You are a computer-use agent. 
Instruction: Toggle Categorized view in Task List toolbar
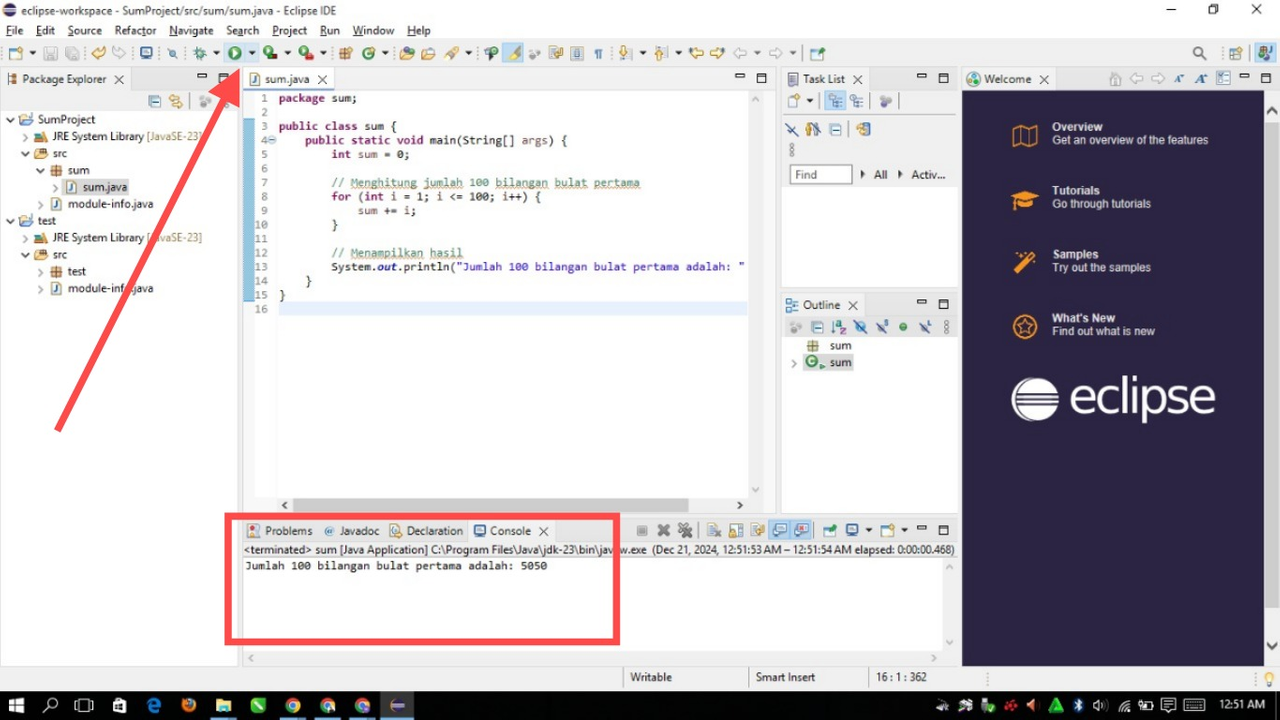pos(834,100)
